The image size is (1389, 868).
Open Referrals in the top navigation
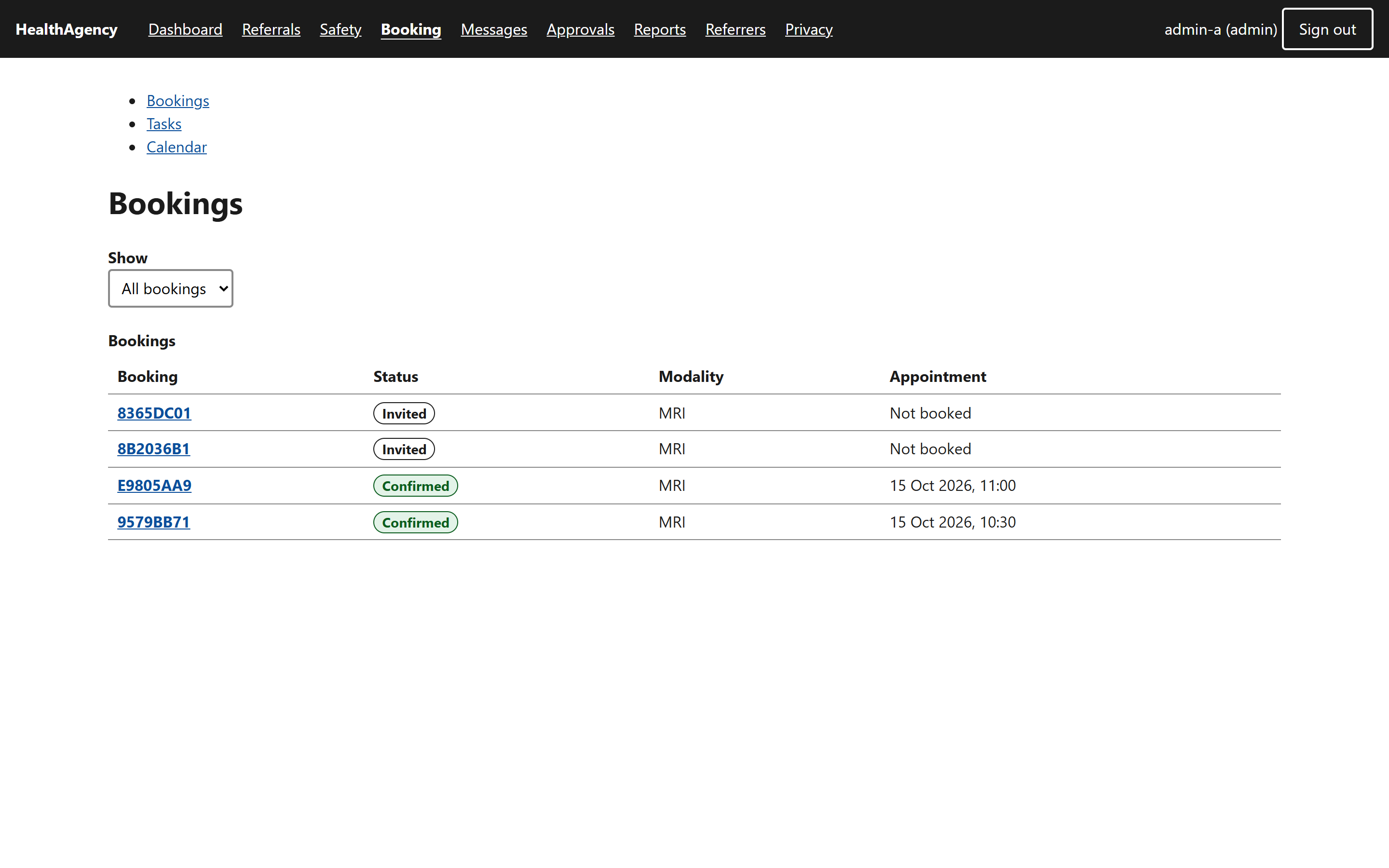pyautogui.click(x=271, y=29)
